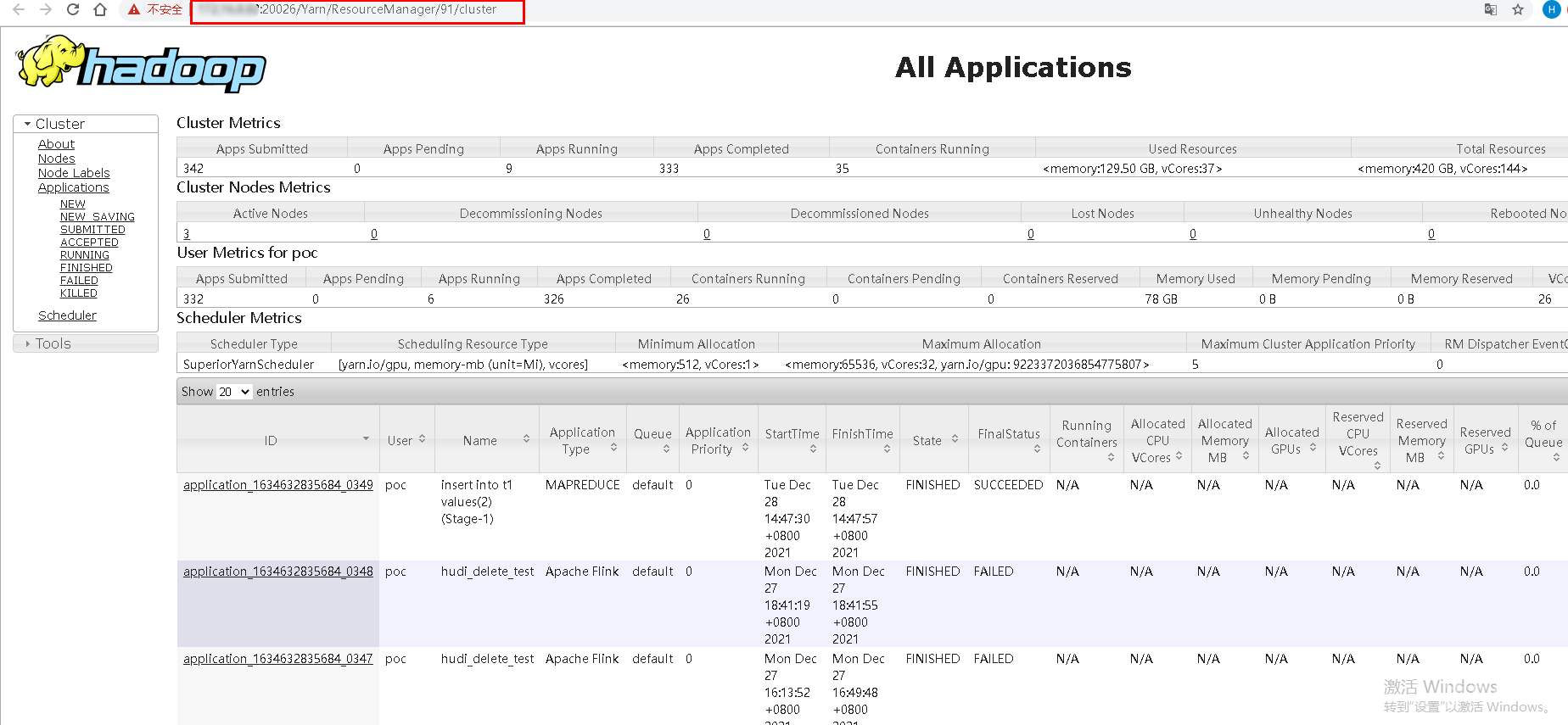
Task: Sort table by Reserved Memory MB column
Action: 1421,440
